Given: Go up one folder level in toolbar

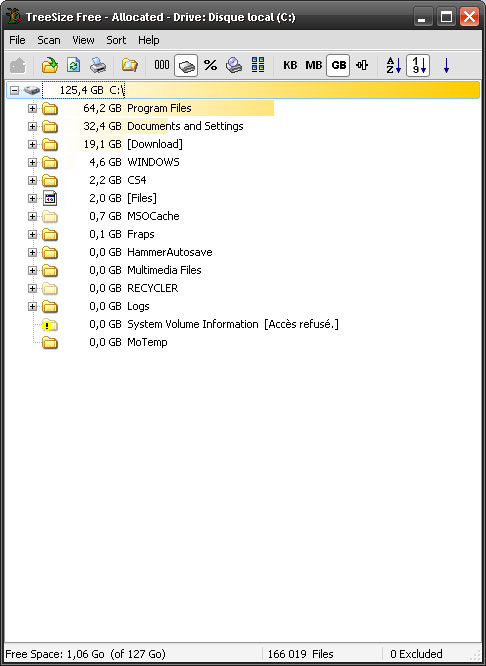Looking at the screenshot, I should point(18,66).
